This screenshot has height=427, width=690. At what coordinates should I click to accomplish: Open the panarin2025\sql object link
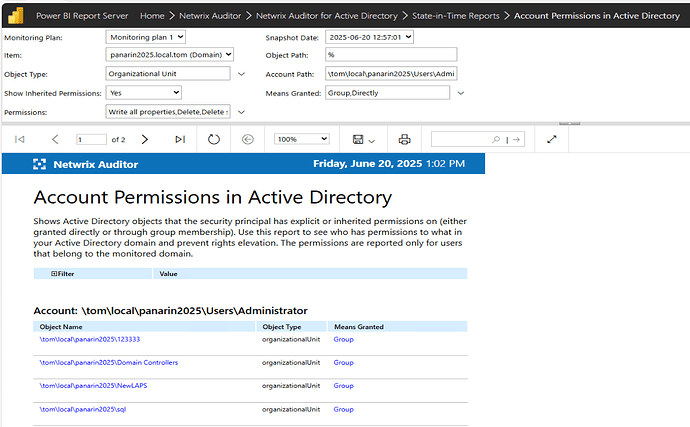coord(83,409)
